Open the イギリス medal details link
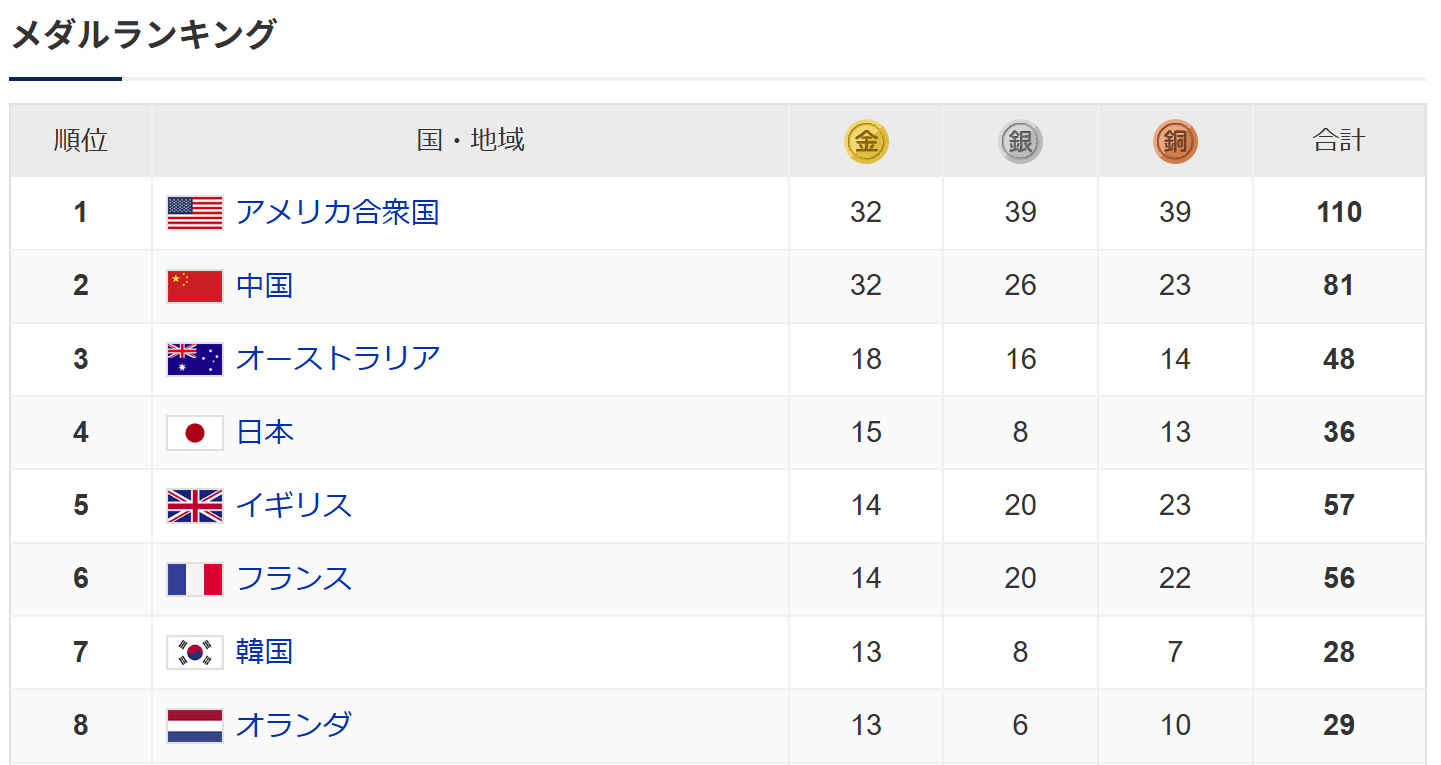This screenshot has height=765, width=1441. click(x=294, y=505)
